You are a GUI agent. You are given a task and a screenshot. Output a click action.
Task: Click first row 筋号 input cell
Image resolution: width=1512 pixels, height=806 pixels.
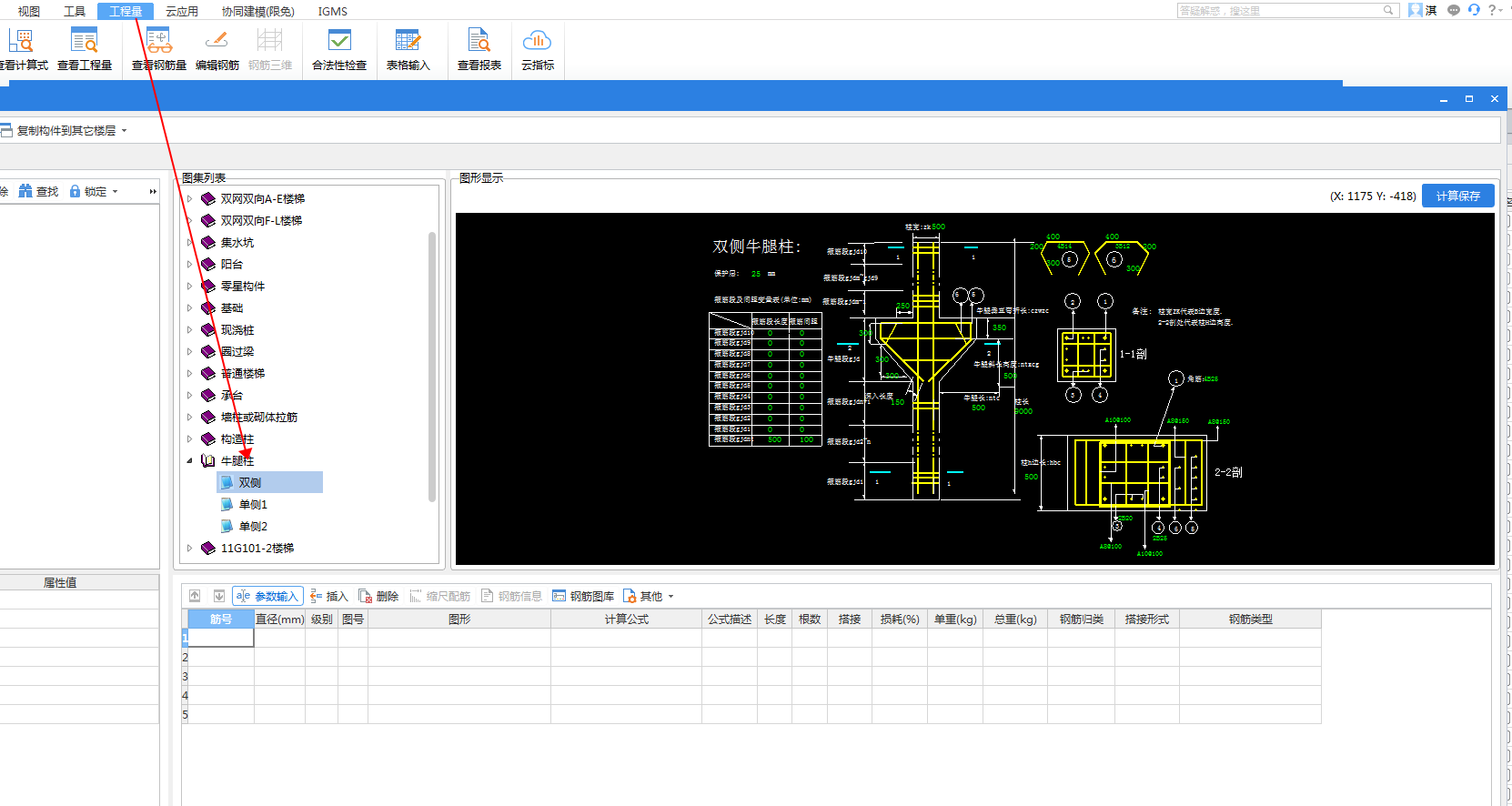tap(220, 638)
